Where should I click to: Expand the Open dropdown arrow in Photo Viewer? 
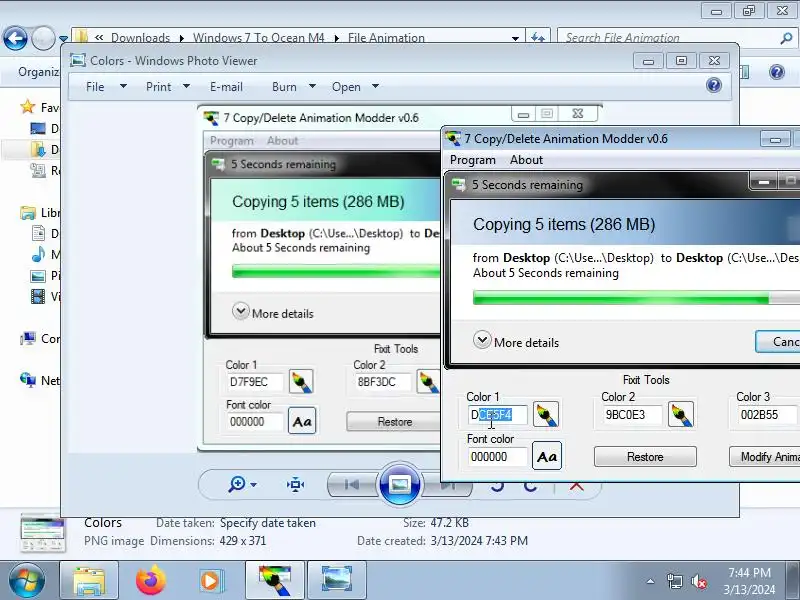coord(376,87)
